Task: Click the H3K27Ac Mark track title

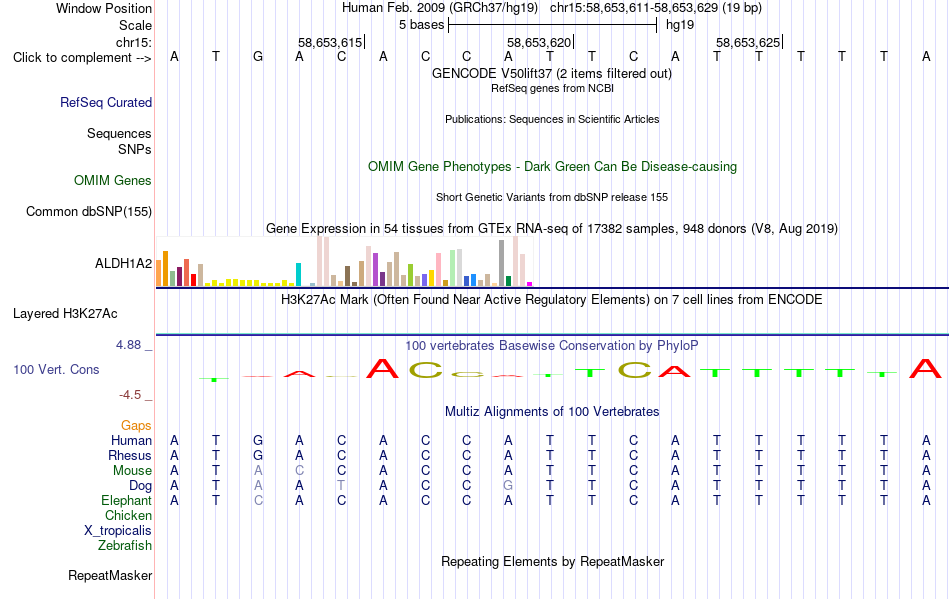Action: pos(552,299)
